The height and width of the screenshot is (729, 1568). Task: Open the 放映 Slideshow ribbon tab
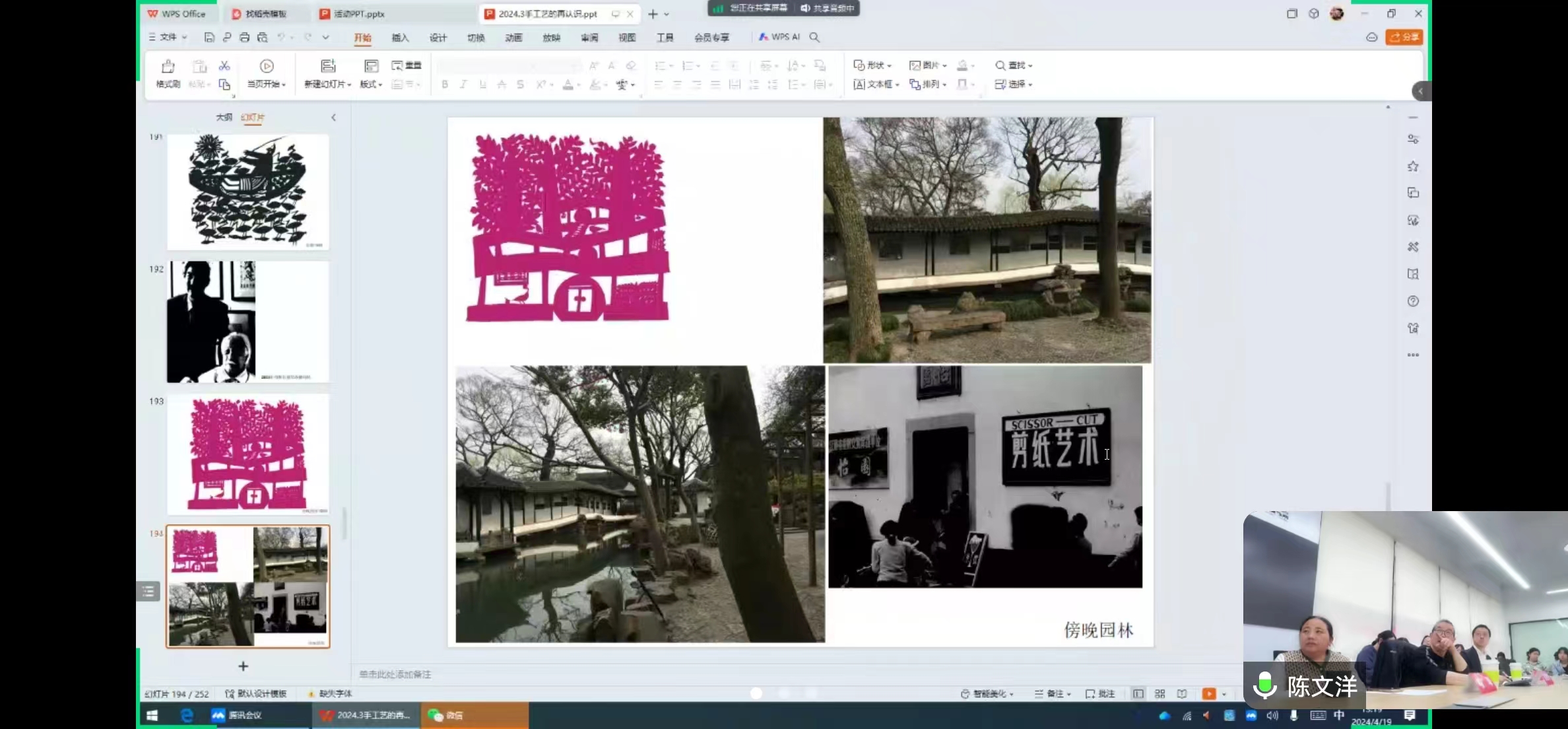click(551, 38)
